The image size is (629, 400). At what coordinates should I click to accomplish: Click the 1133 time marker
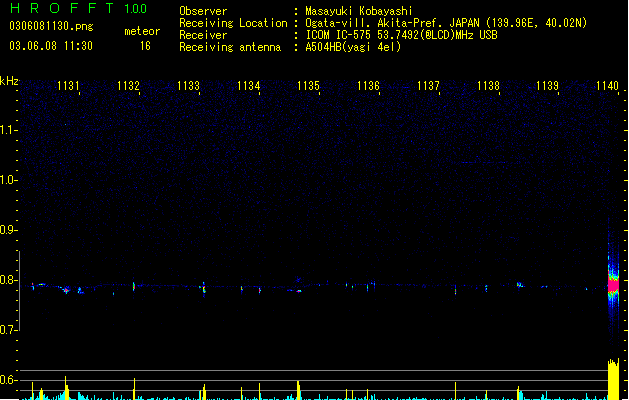(188, 85)
